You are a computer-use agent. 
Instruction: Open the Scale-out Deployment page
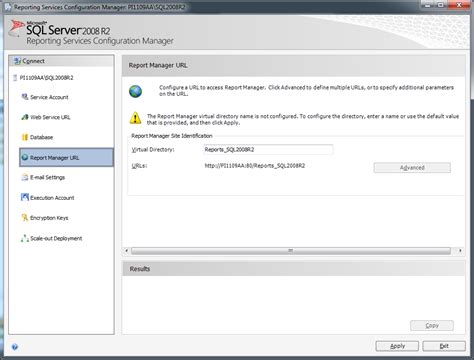point(56,238)
